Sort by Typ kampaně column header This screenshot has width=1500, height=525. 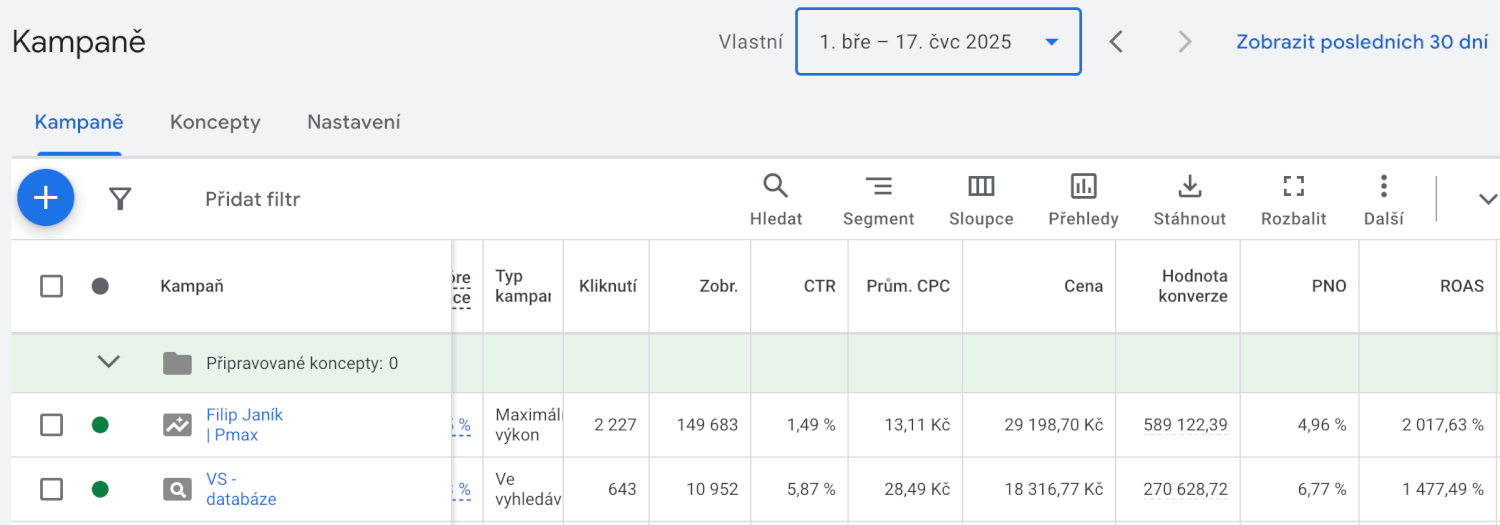pyautogui.click(x=523, y=286)
